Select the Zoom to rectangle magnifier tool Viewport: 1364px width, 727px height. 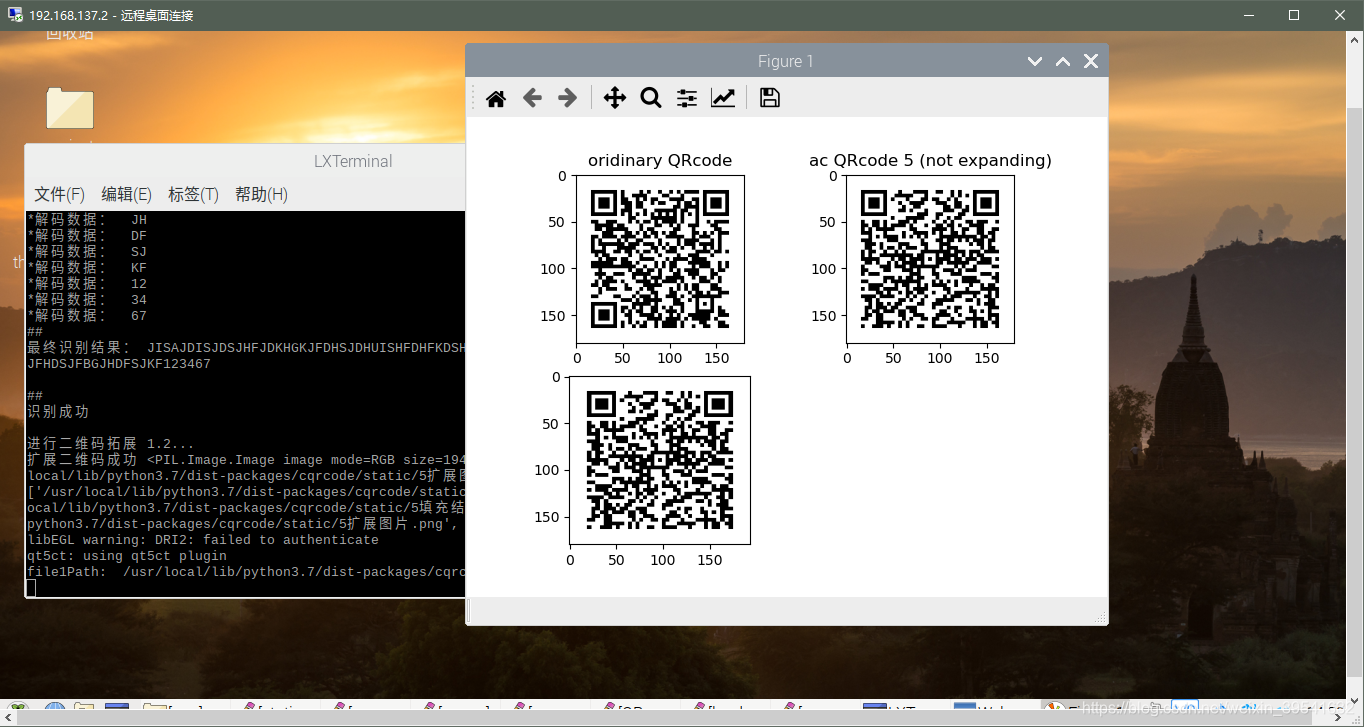click(x=651, y=98)
